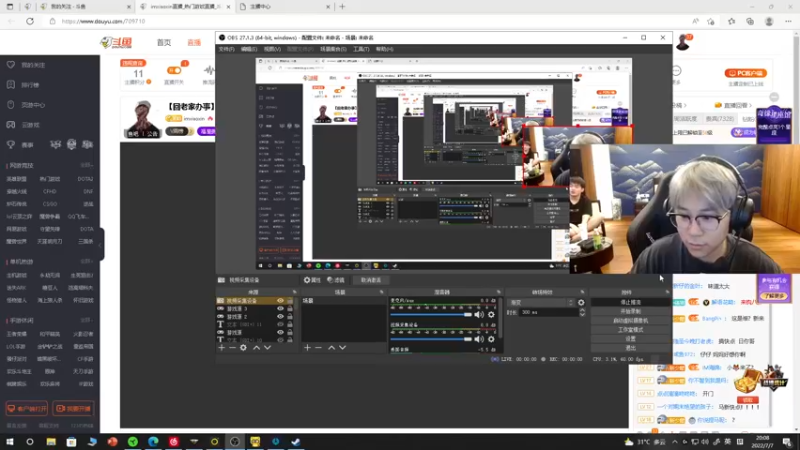800x450 pixels.
Task: Click the volume slider of second mixer channel
Action: (x=431, y=339)
